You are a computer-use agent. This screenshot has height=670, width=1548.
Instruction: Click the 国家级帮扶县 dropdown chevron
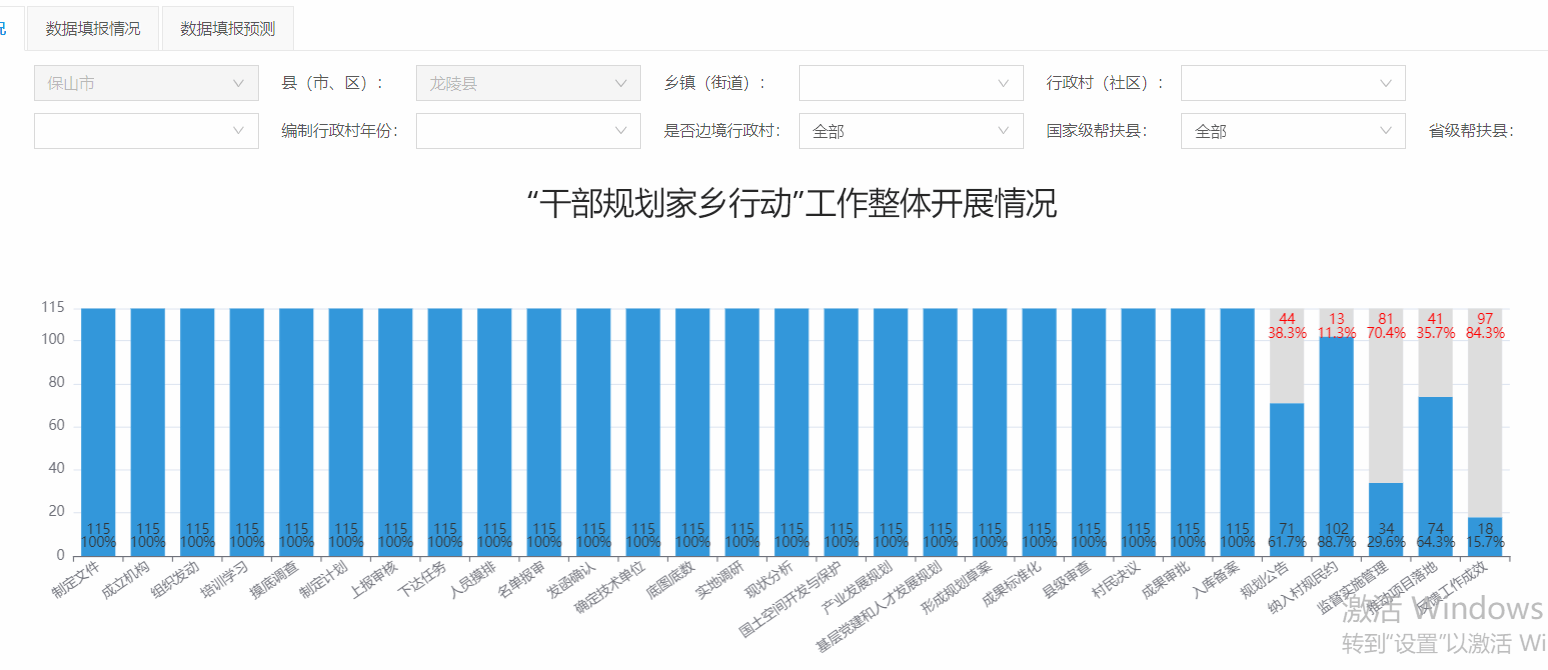point(1385,131)
